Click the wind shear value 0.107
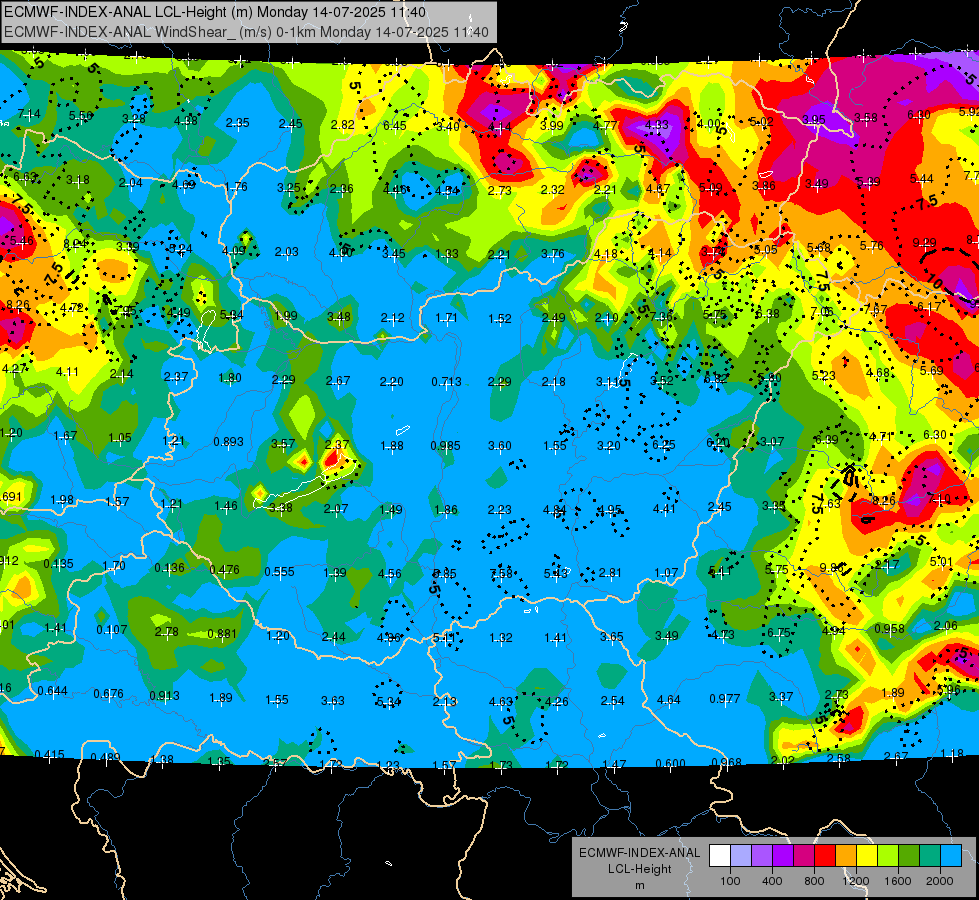Screen dimensions: 979x900 click(x=112, y=630)
